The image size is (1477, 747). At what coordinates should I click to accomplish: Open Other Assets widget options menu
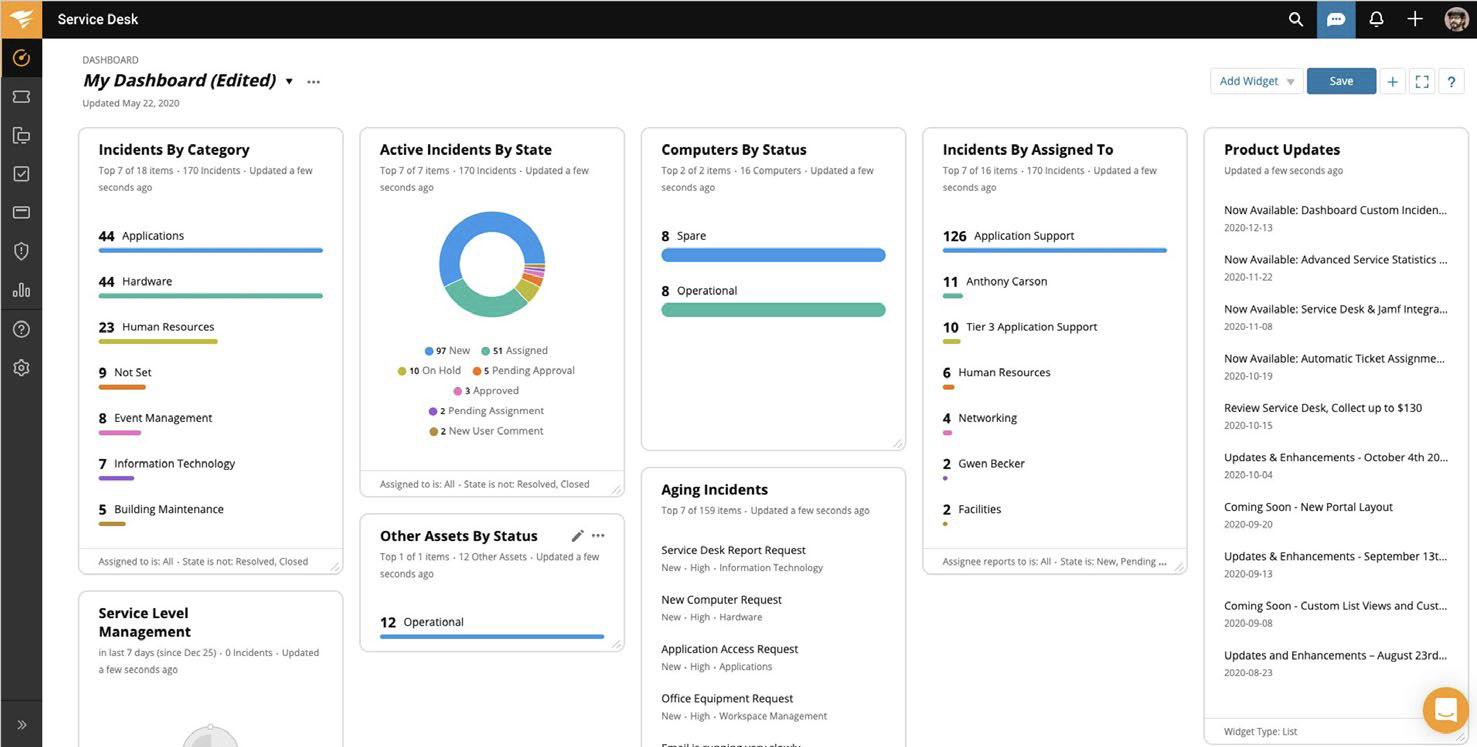598,536
